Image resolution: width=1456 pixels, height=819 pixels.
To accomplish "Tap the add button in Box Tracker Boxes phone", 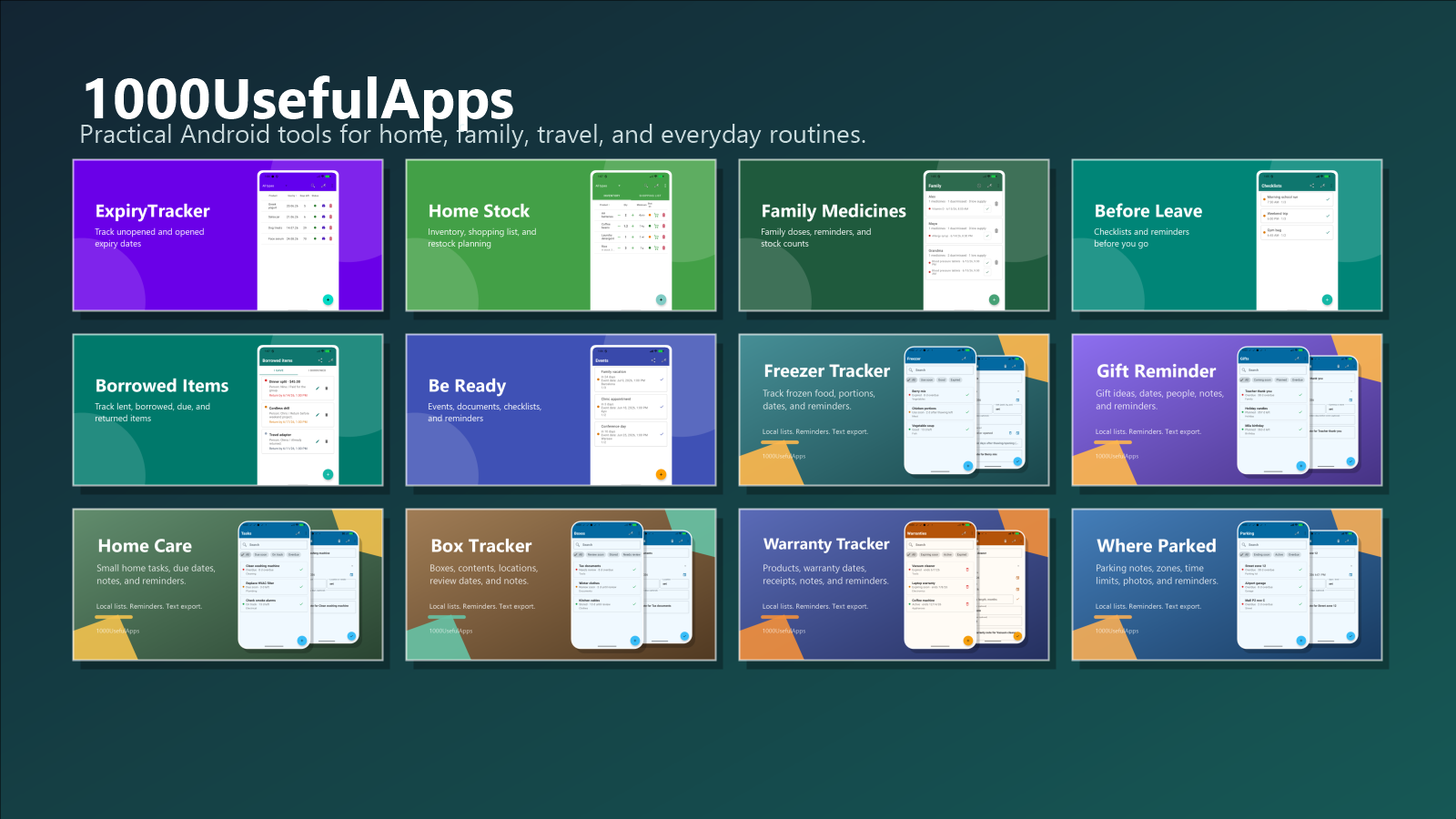I will (635, 641).
